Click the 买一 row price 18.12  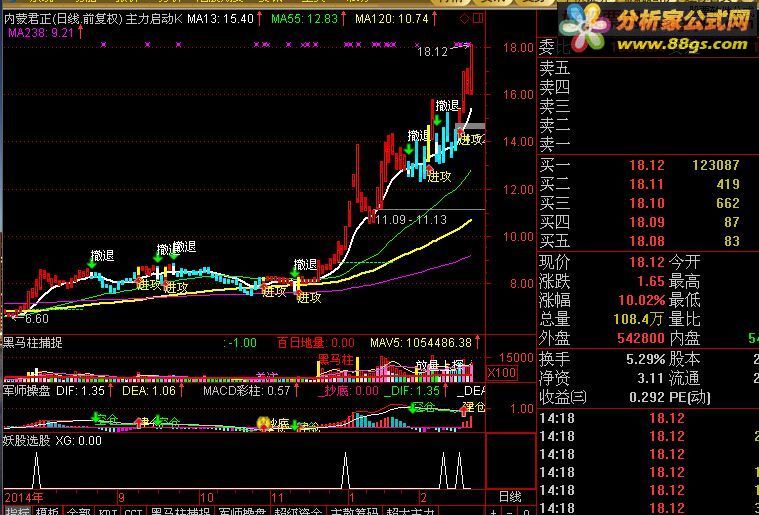tap(647, 166)
